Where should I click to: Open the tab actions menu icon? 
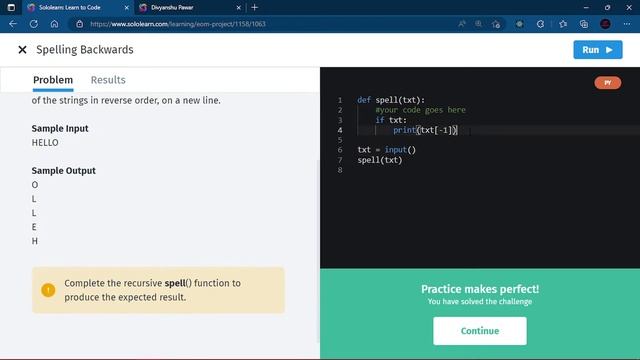click(x=11, y=7)
